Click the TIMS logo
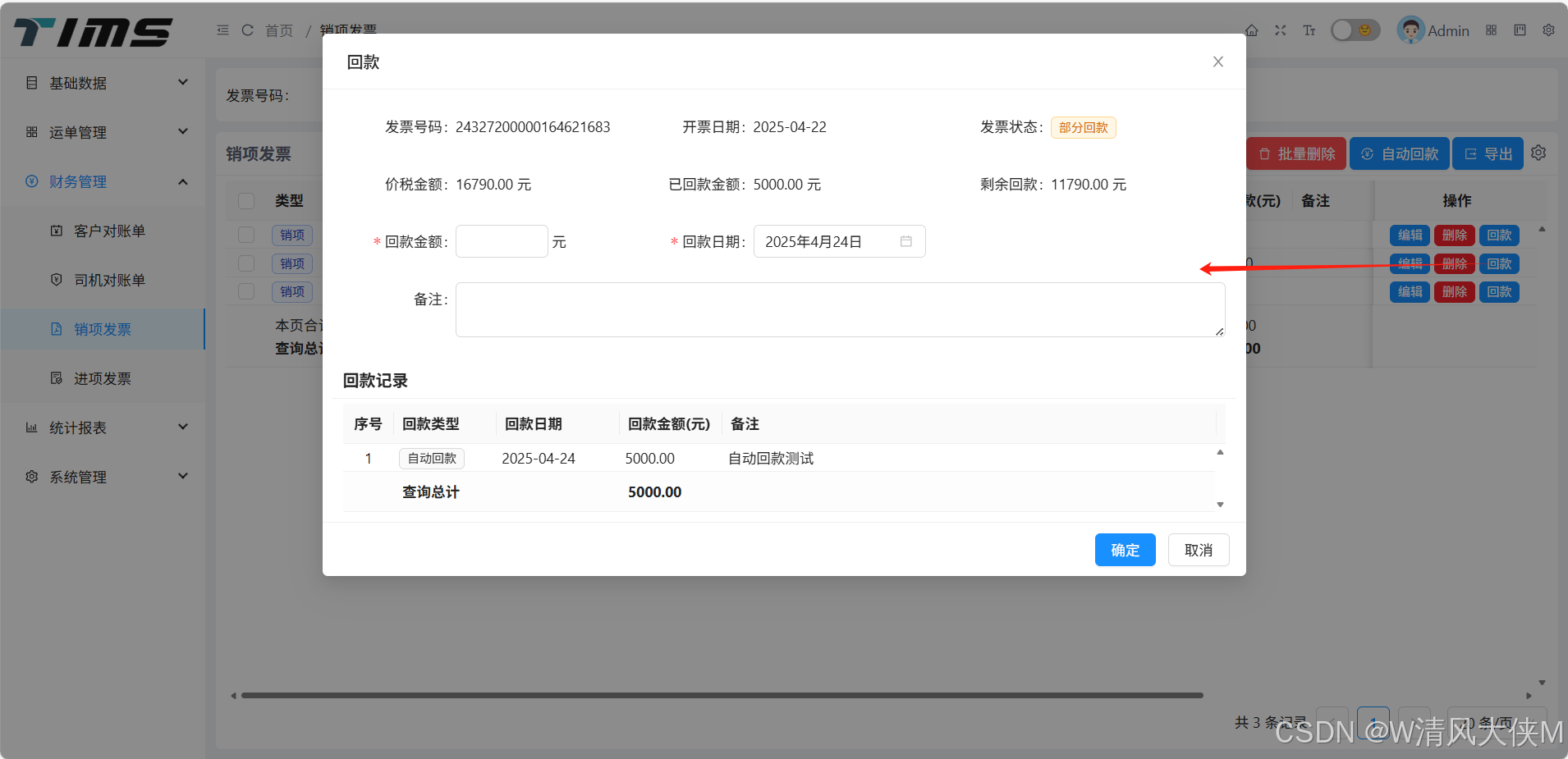 [x=93, y=32]
